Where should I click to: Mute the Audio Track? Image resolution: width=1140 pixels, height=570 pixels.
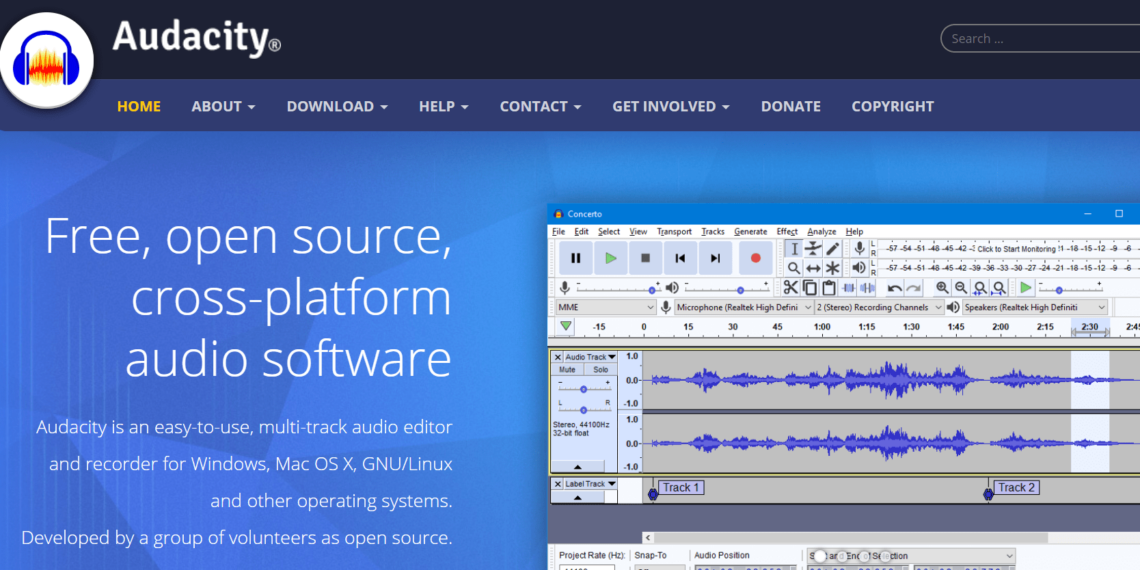coord(567,370)
